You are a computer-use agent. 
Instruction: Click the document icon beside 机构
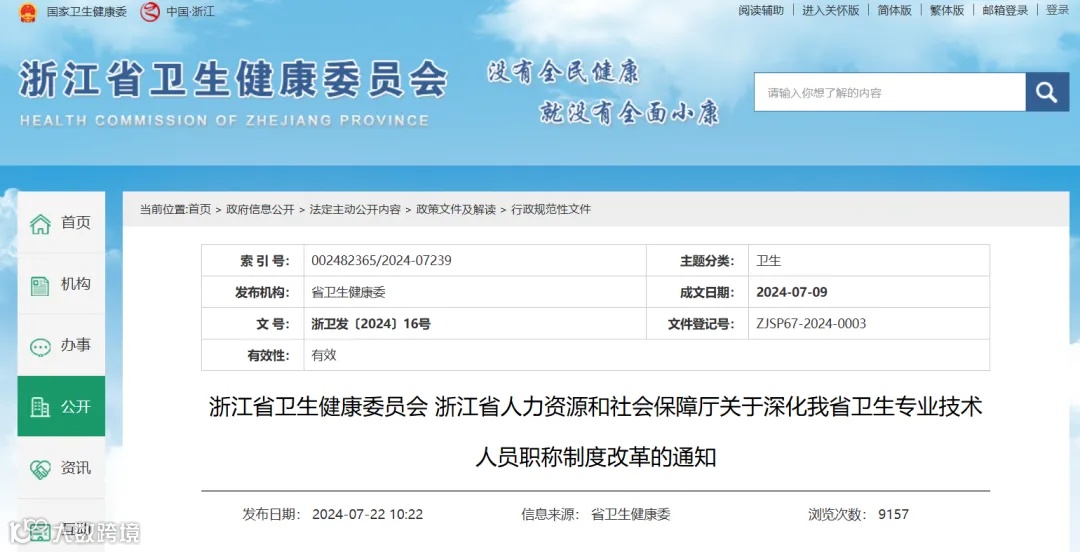pyautogui.click(x=41, y=285)
